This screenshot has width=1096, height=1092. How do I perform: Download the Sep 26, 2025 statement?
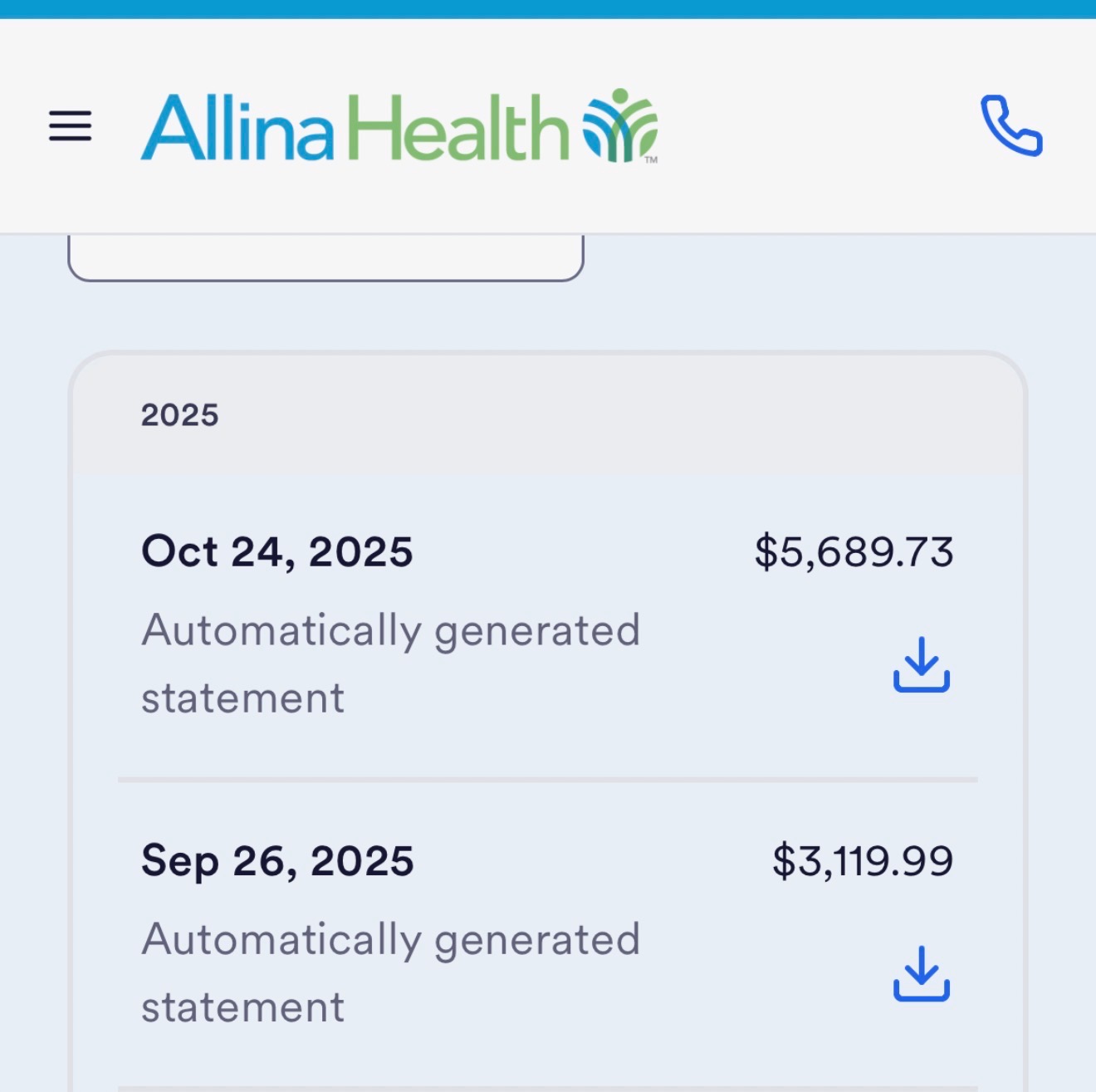921,973
